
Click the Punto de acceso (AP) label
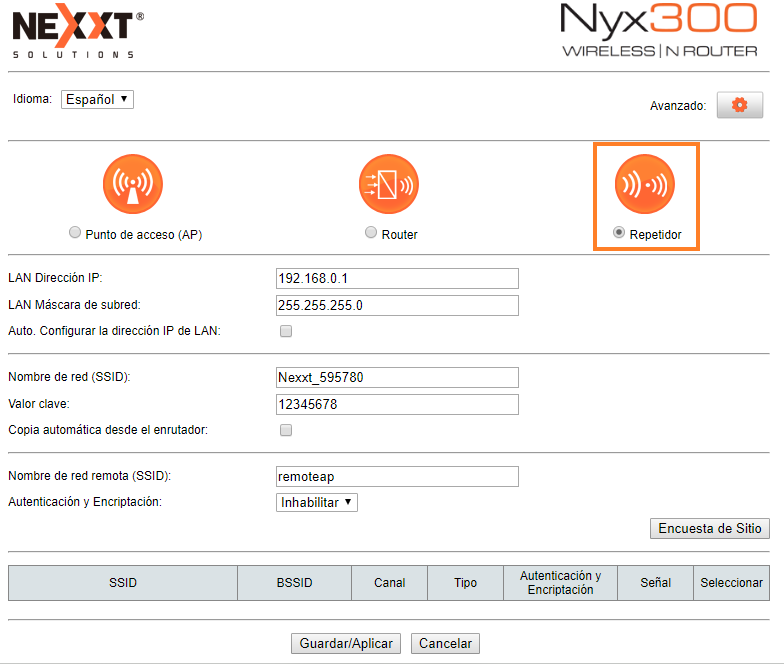point(144,234)
